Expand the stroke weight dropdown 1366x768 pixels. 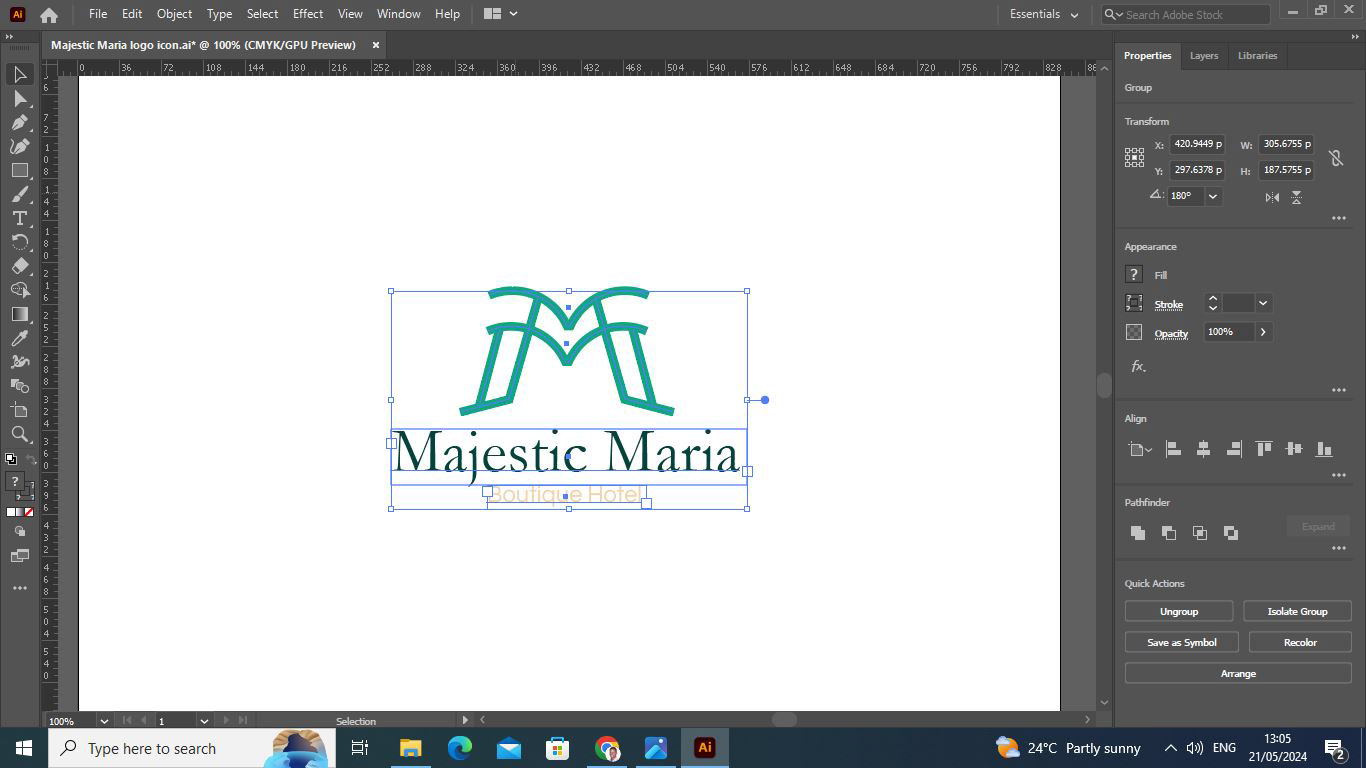[x=1263, y=303]
